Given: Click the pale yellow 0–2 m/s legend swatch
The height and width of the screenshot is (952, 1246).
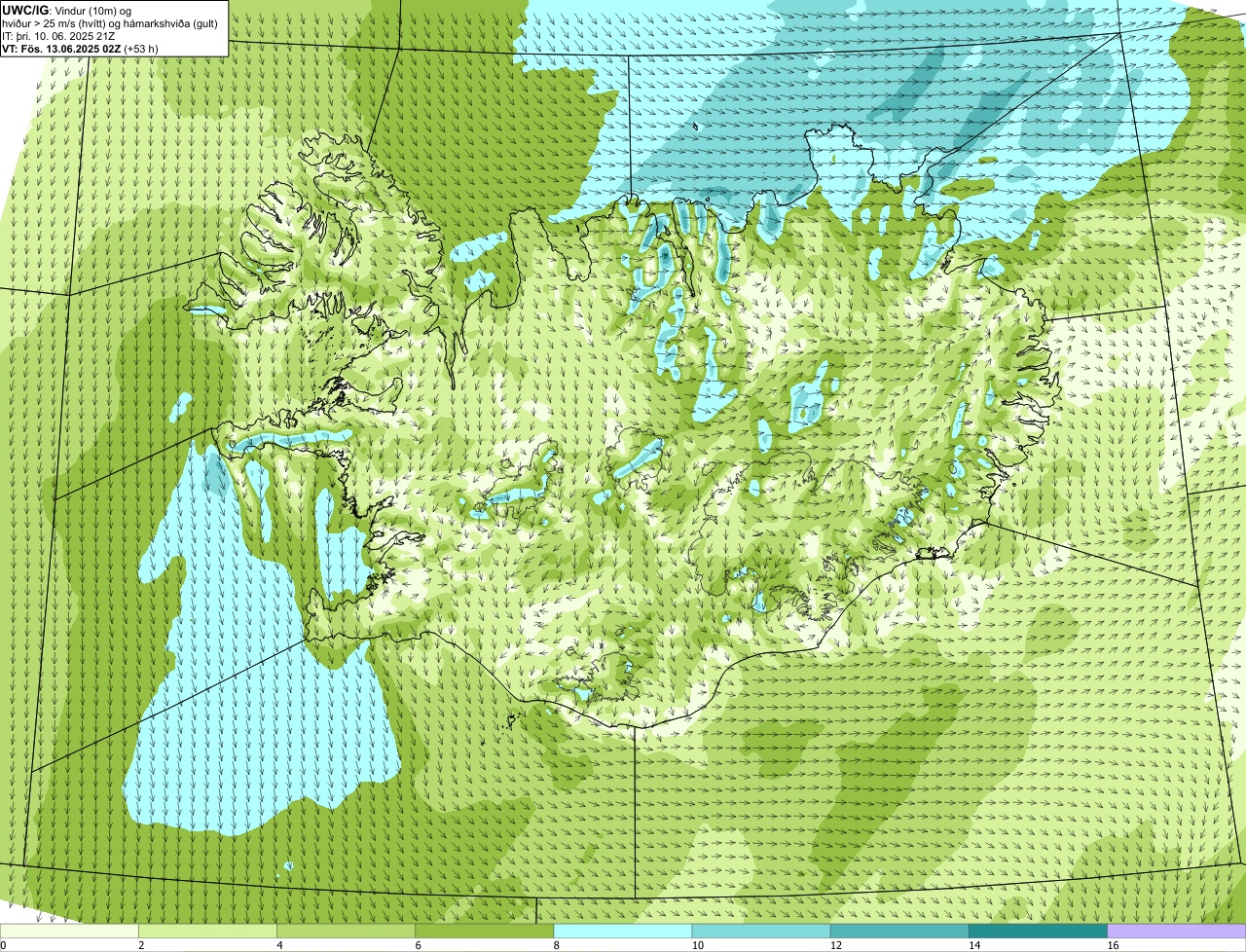Looking at the screenshot, I should (69, 932).
